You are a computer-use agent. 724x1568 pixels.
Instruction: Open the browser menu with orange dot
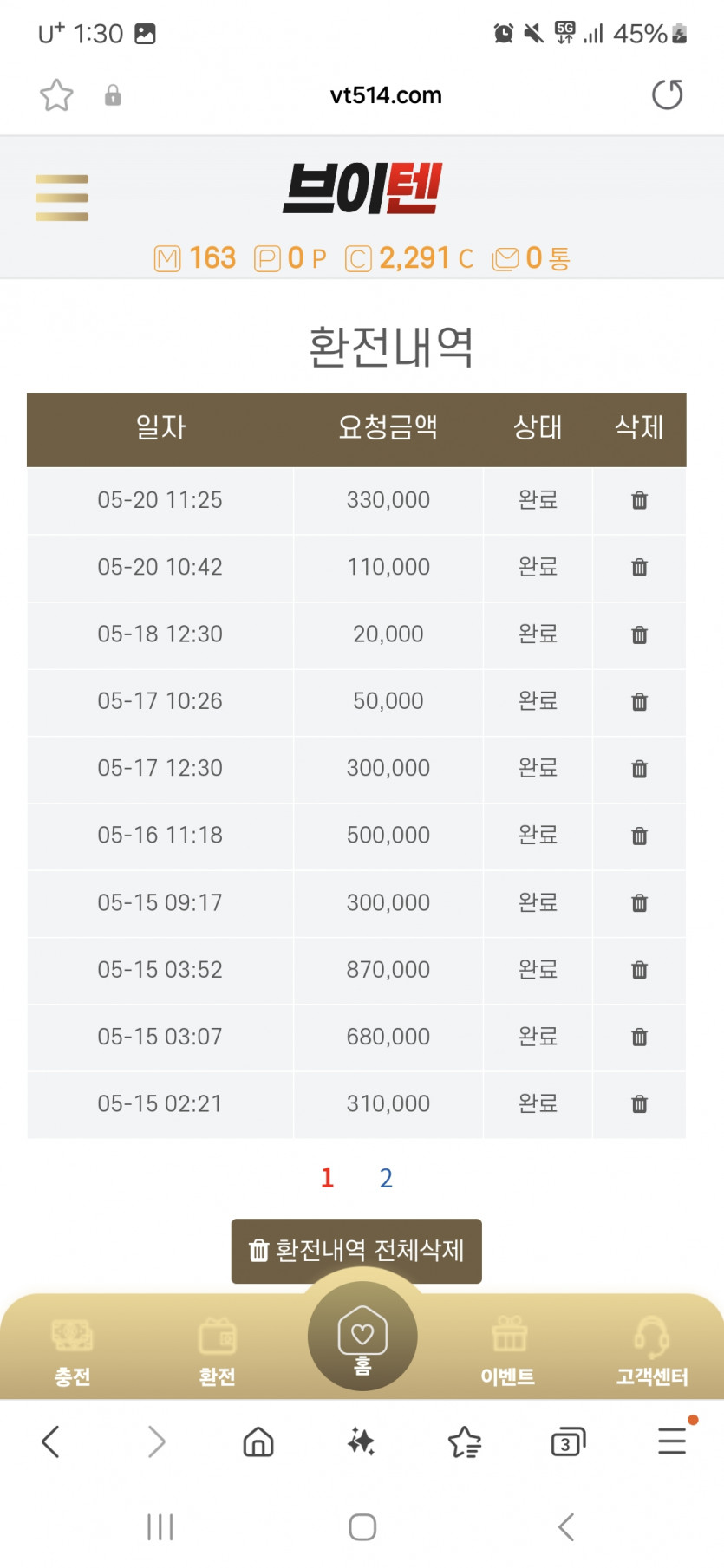(x=673, y=1440)
